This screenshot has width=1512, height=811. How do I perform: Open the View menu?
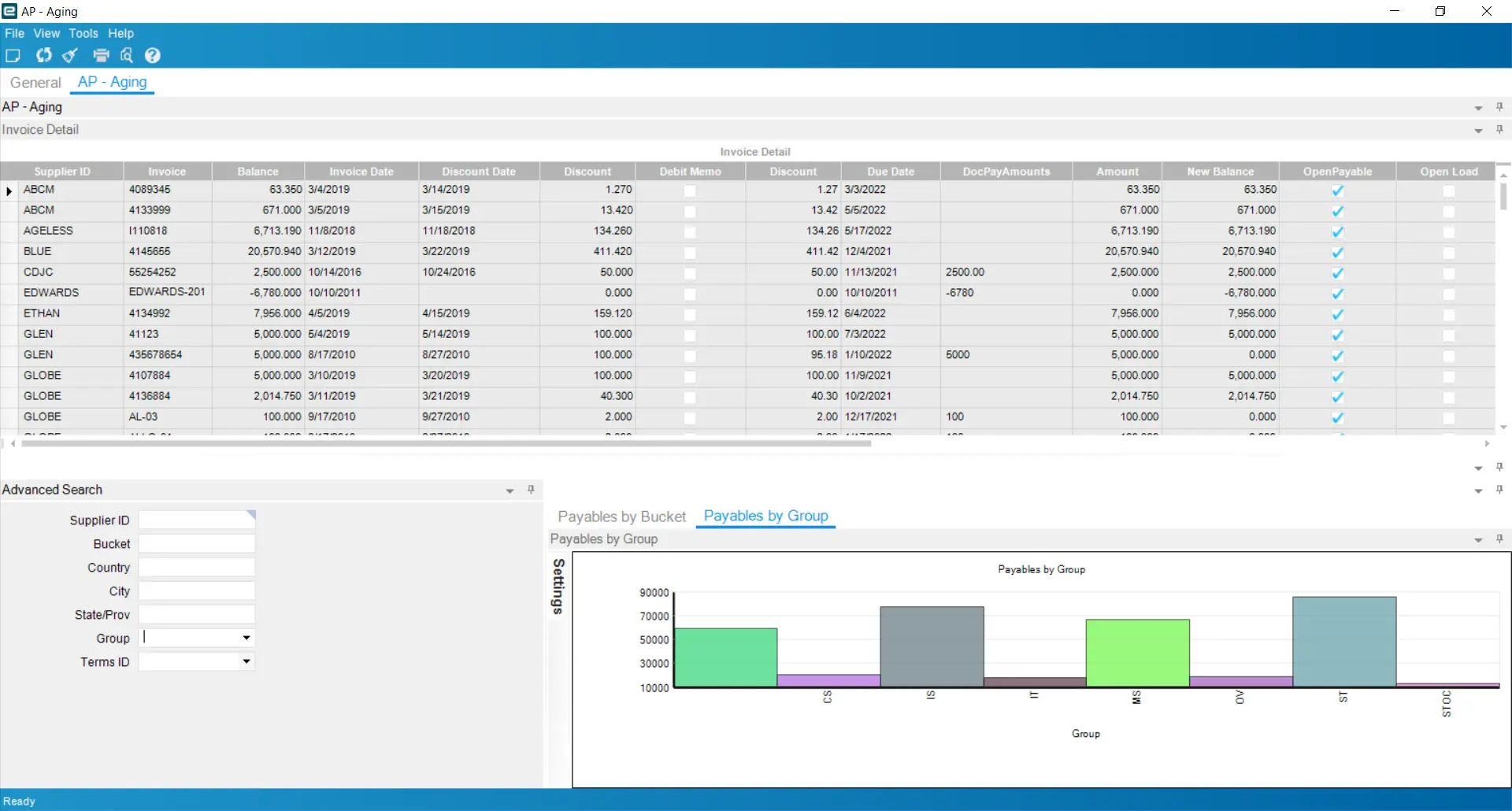point(46,33)
